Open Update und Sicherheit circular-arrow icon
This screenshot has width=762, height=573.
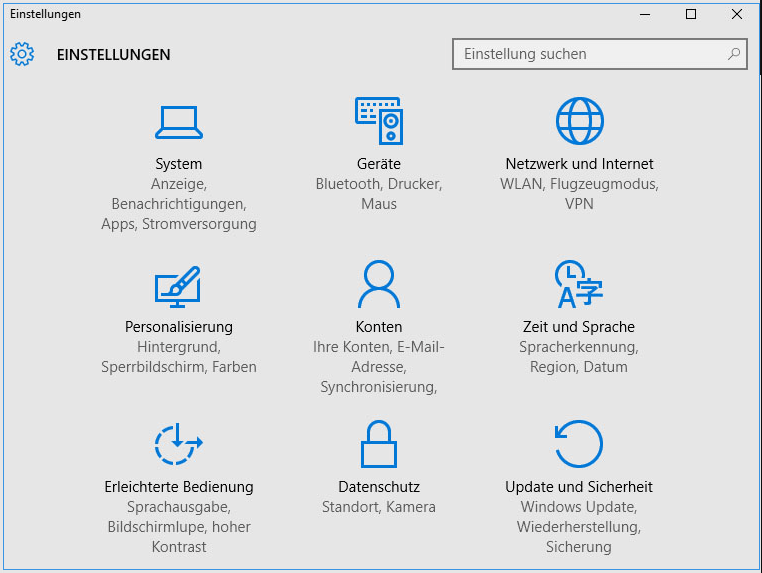coord(578,444)
